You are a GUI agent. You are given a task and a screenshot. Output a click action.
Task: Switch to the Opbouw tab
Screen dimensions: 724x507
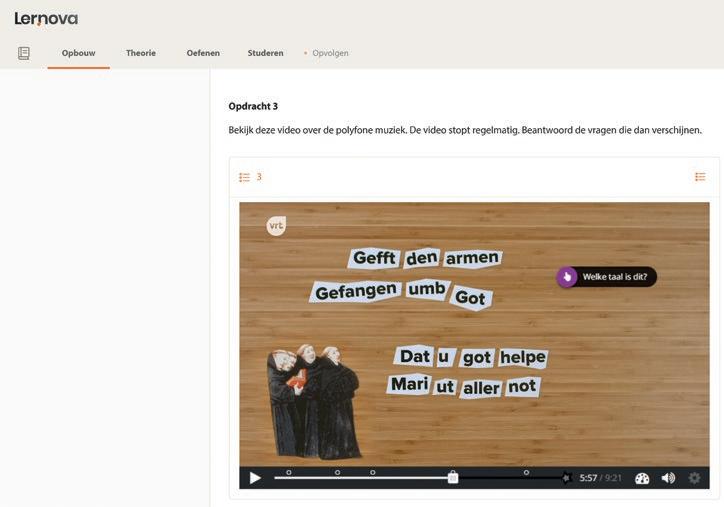pos(78,53)
